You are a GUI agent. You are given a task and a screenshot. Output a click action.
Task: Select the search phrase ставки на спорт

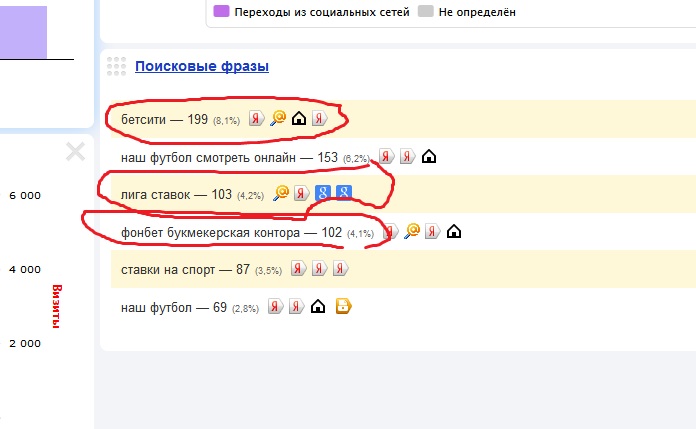pyautogui.click(x=168, y=269)
